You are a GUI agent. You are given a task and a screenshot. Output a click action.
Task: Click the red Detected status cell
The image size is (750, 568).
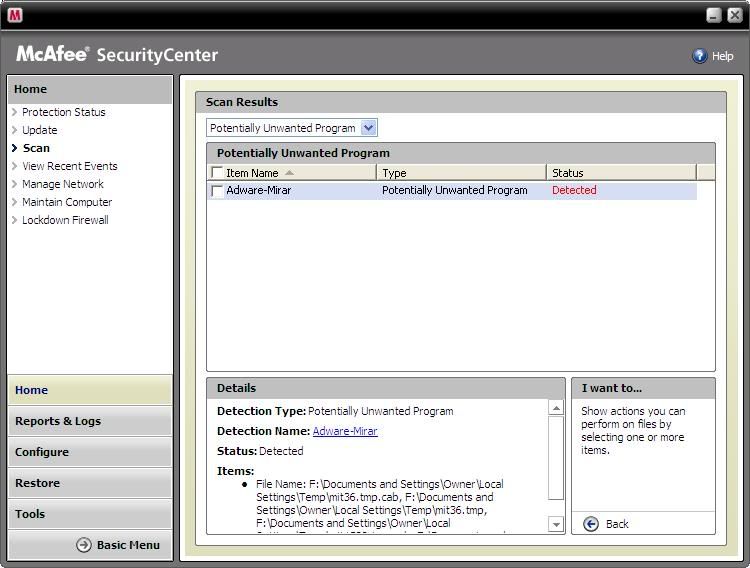pyautogui.click(x=574, y=190)
